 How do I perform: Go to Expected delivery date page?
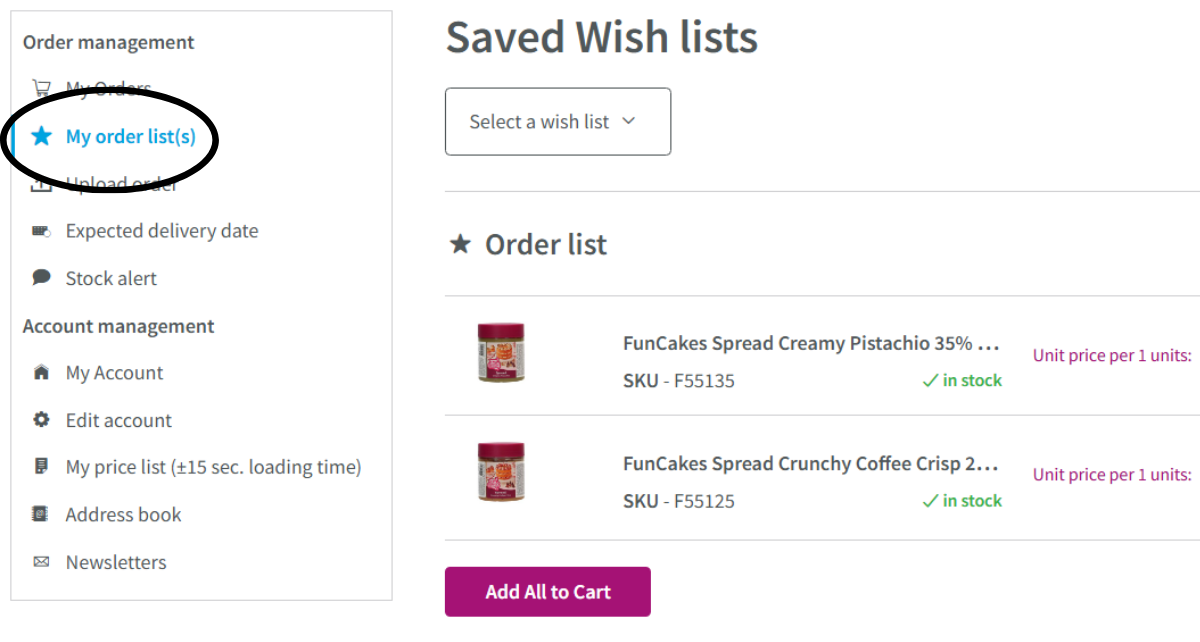point(162,231)
